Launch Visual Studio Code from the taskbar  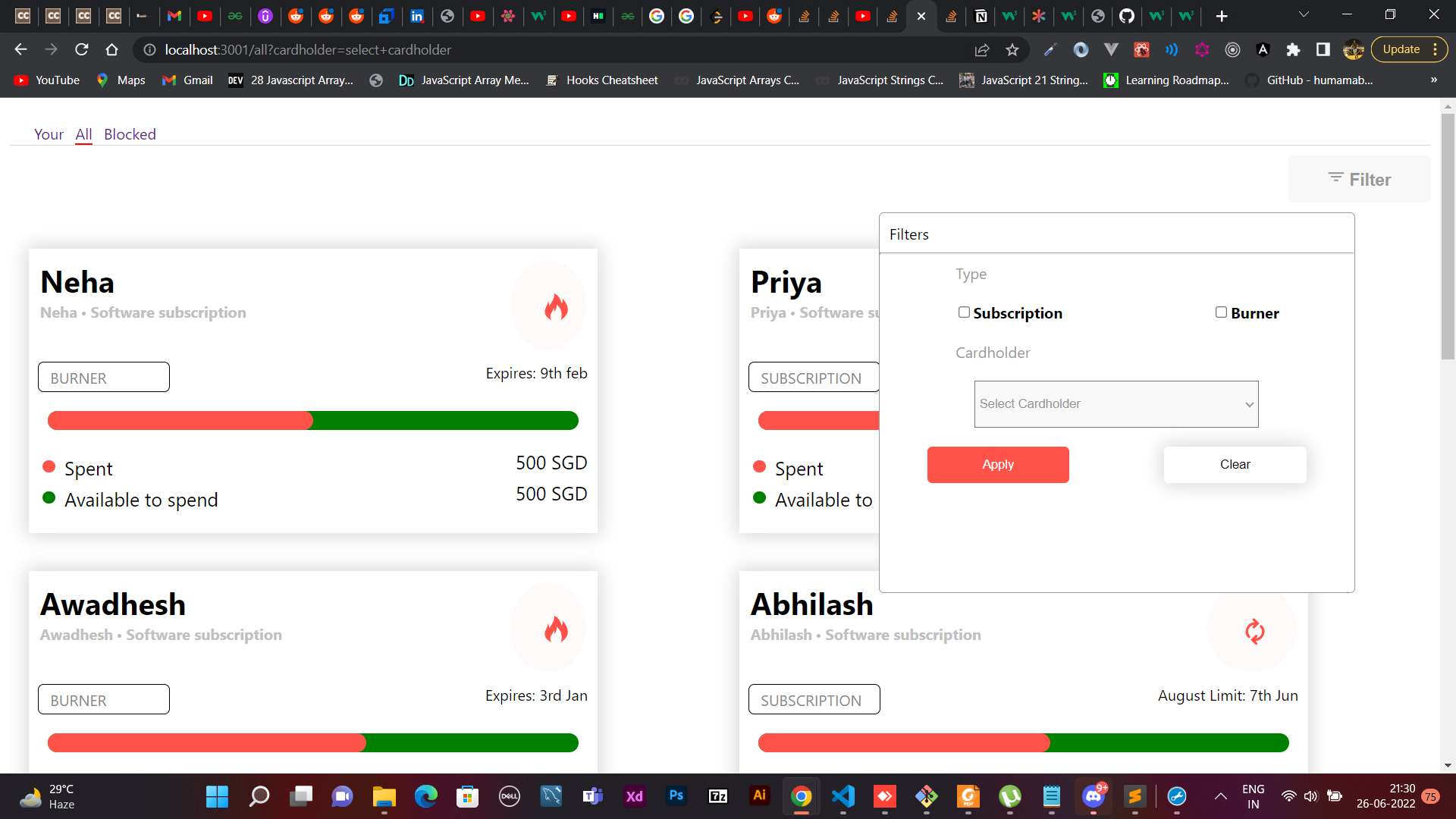coord(843,796)
